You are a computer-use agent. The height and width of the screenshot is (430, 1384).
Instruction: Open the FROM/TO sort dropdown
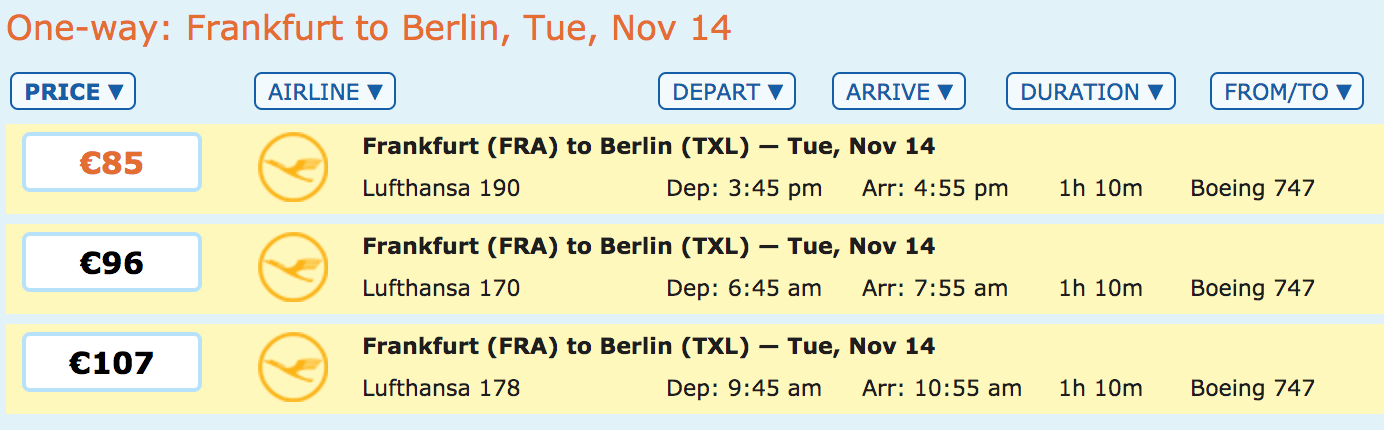[x=1286, y=92]
